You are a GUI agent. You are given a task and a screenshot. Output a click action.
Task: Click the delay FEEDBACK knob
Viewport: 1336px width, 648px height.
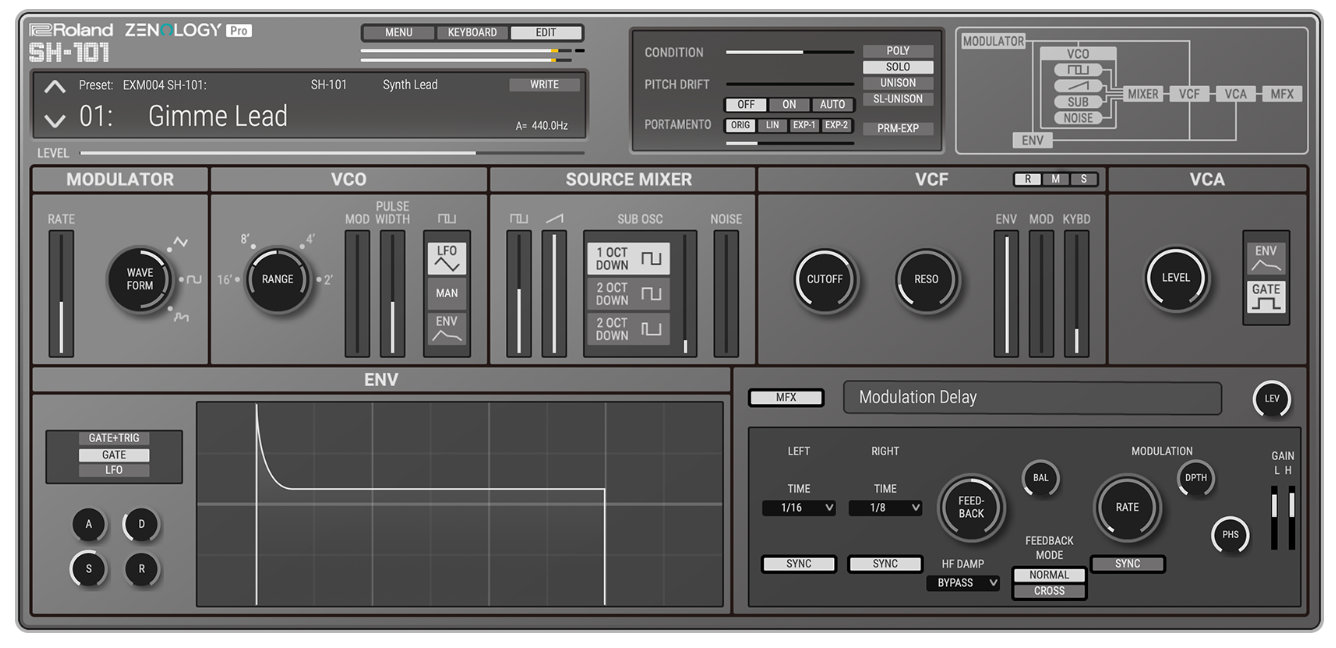pos(971,507)
